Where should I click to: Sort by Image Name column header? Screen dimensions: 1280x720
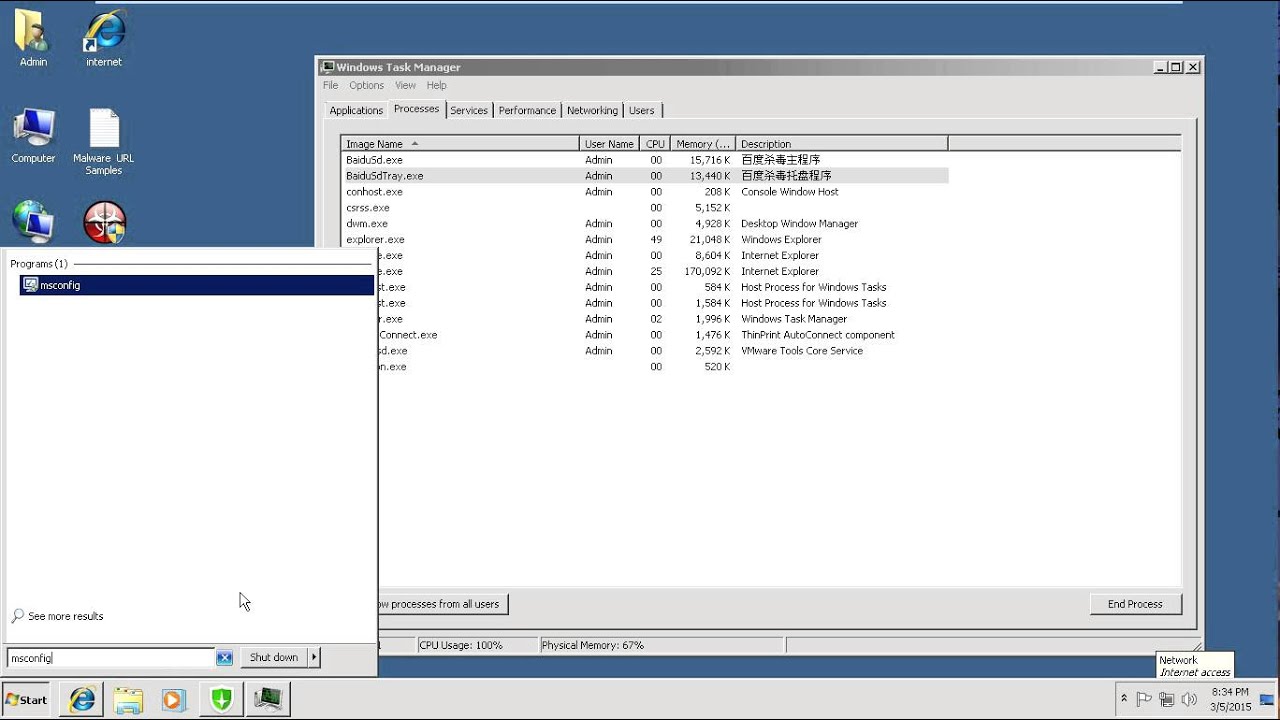(x=460, y=144)
